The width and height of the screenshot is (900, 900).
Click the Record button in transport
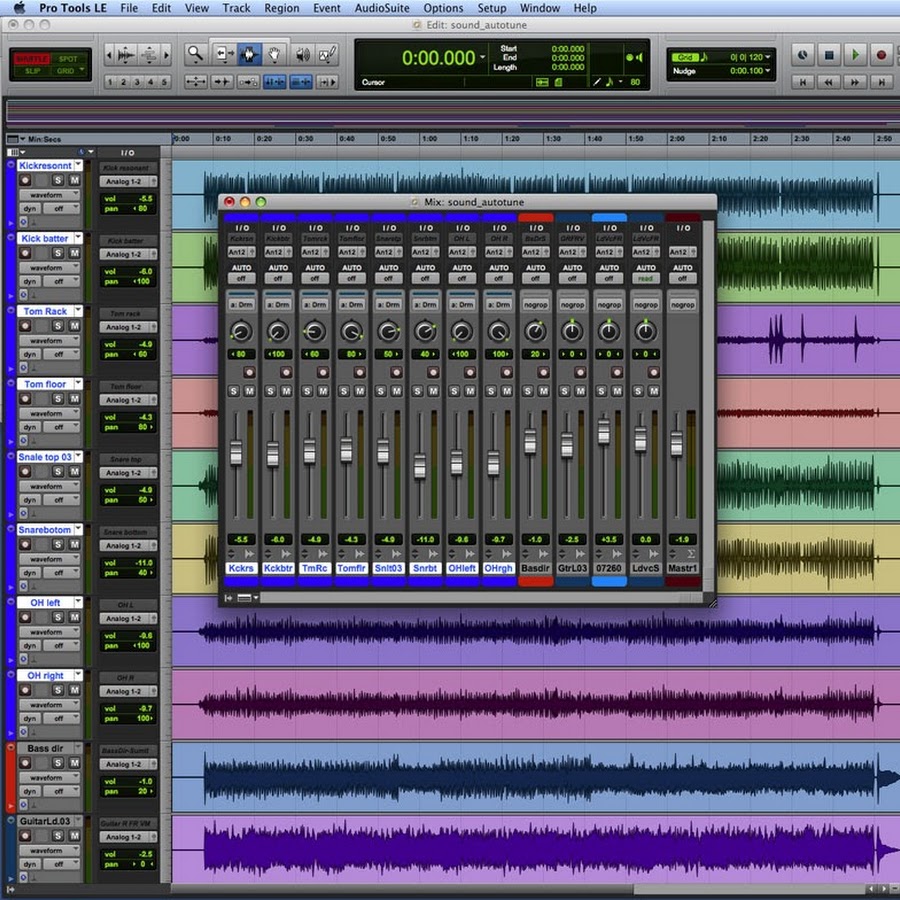click(881, 55)
